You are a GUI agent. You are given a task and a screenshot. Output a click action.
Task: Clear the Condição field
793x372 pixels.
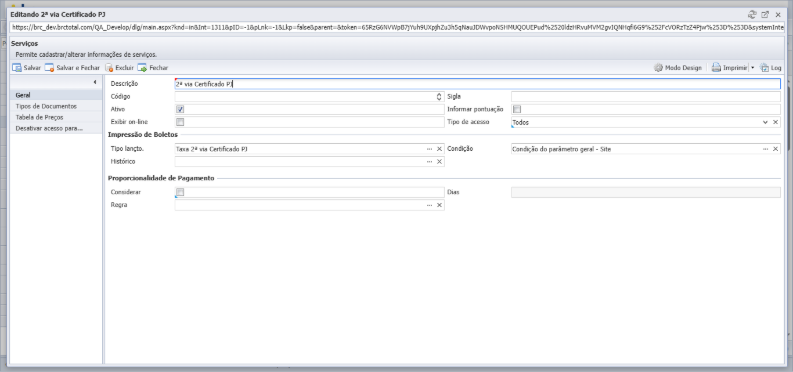[x=775, y=149]
